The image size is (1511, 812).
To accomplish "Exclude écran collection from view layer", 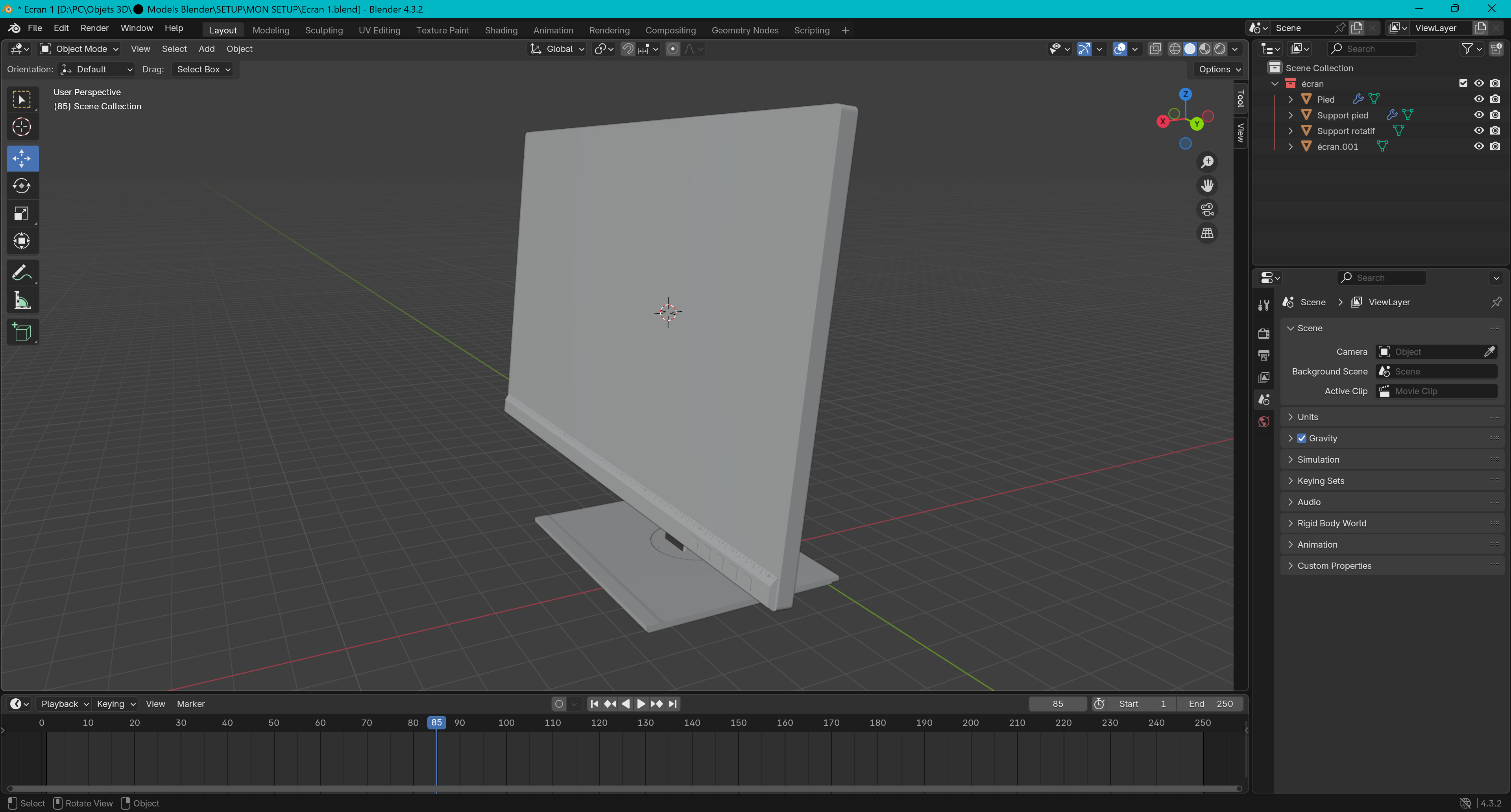I will (1463, 84).
